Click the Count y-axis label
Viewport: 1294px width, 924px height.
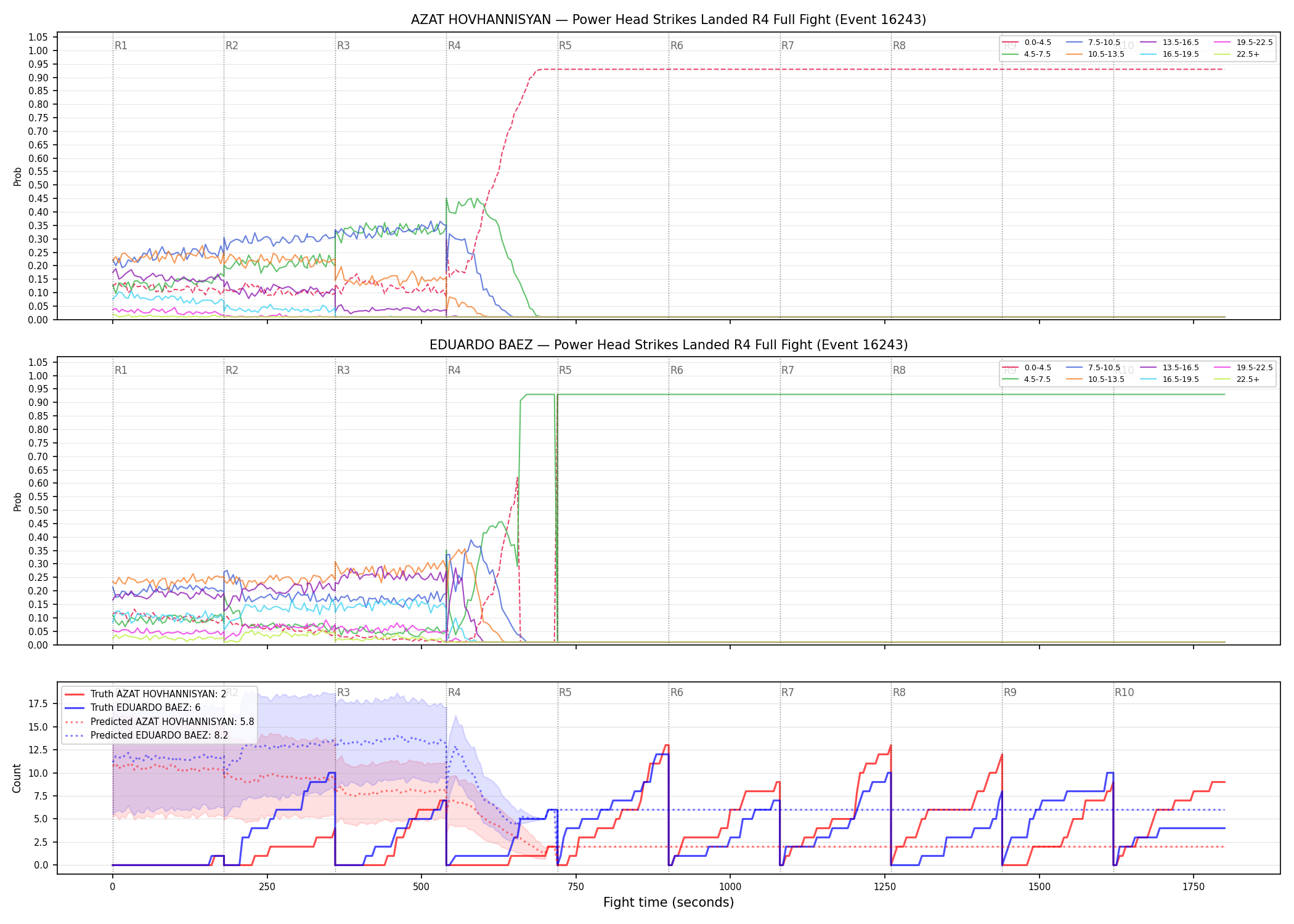point(17,778)
